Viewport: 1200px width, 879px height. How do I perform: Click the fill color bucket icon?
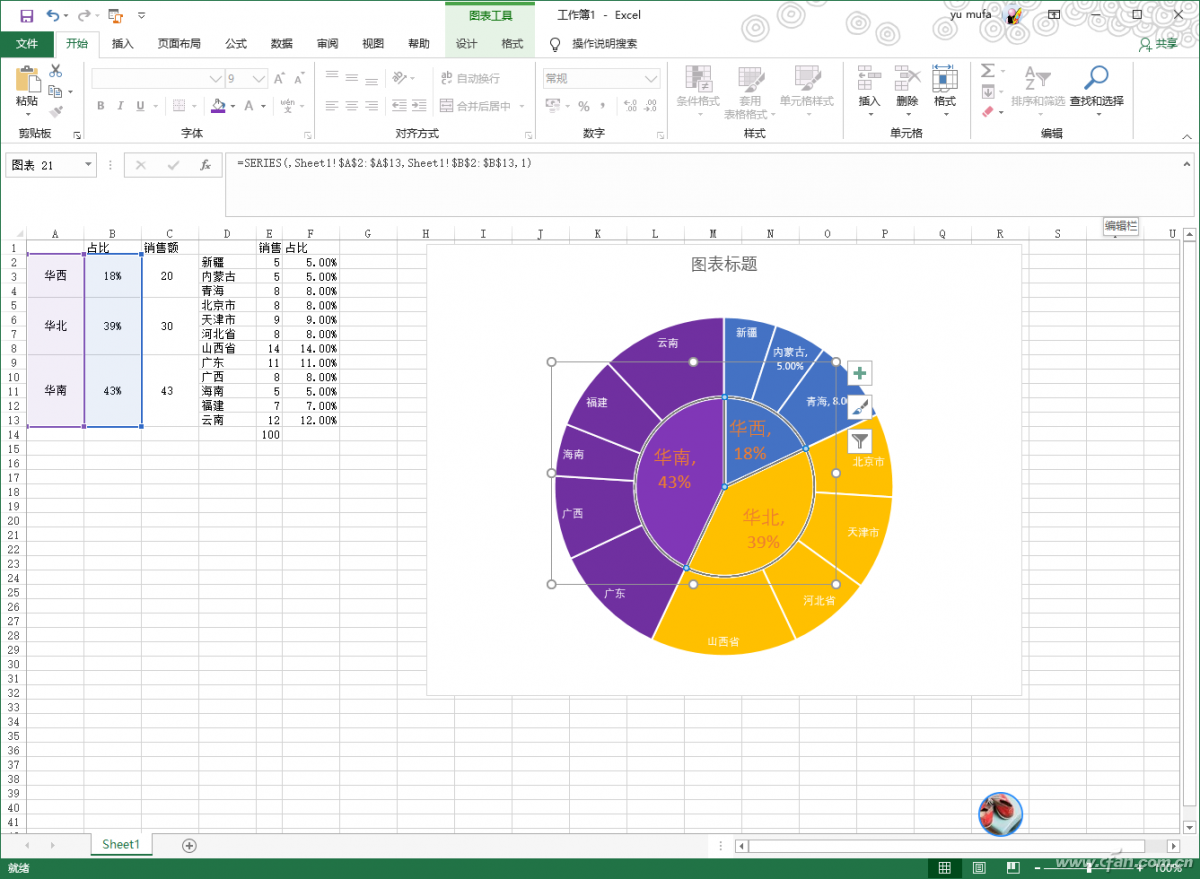coord(218,106)
